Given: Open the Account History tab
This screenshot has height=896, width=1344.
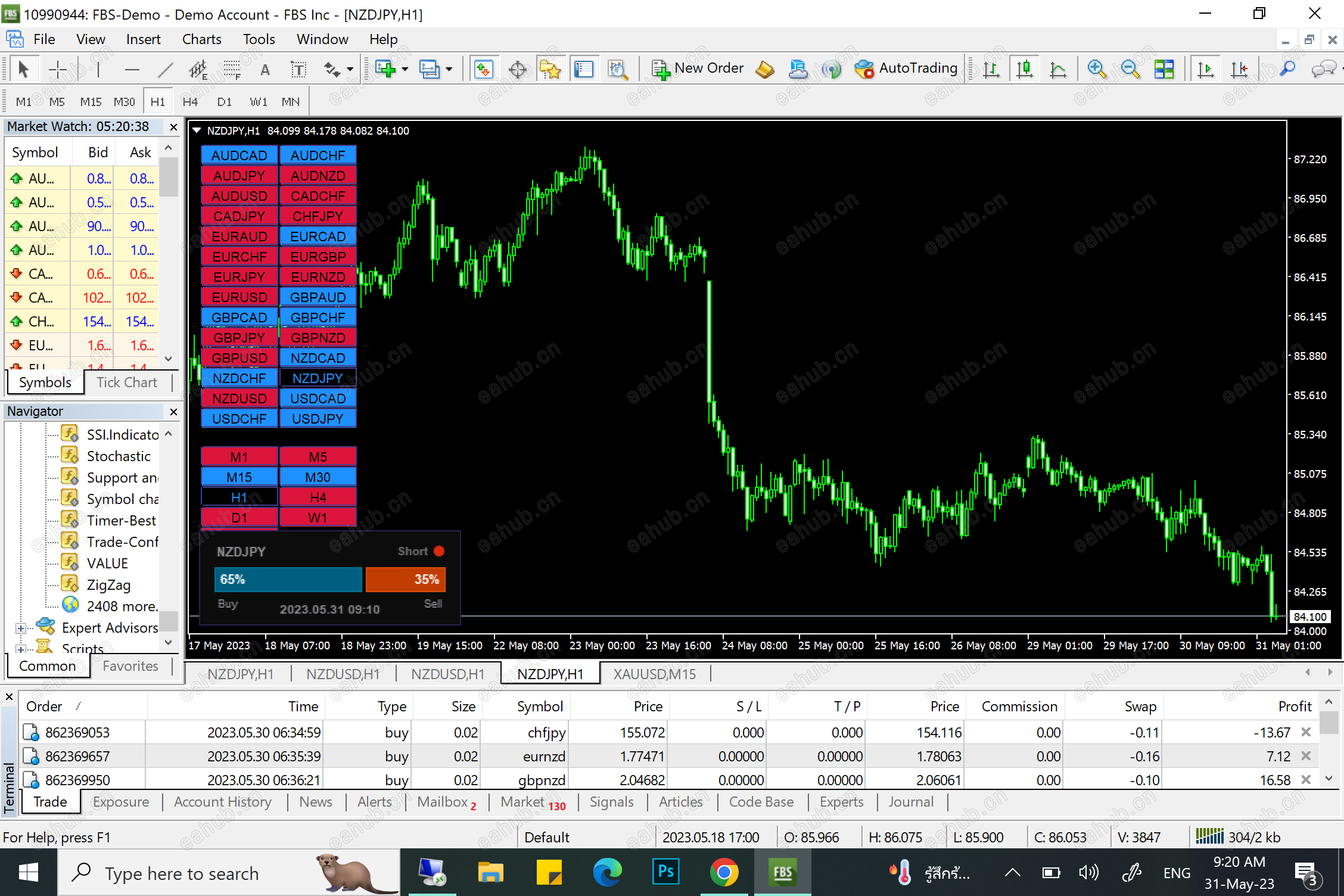Looking at the screenshot, I should (222, 802).
